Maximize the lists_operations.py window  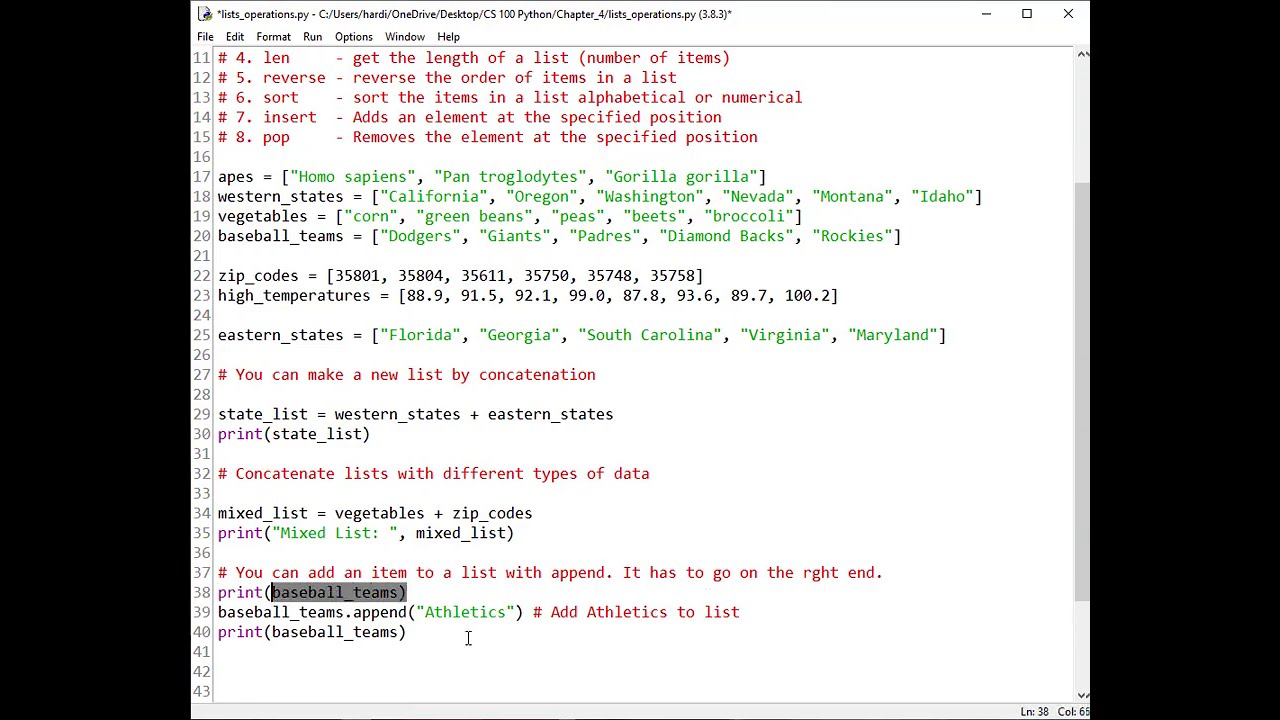pos(1027,14)
